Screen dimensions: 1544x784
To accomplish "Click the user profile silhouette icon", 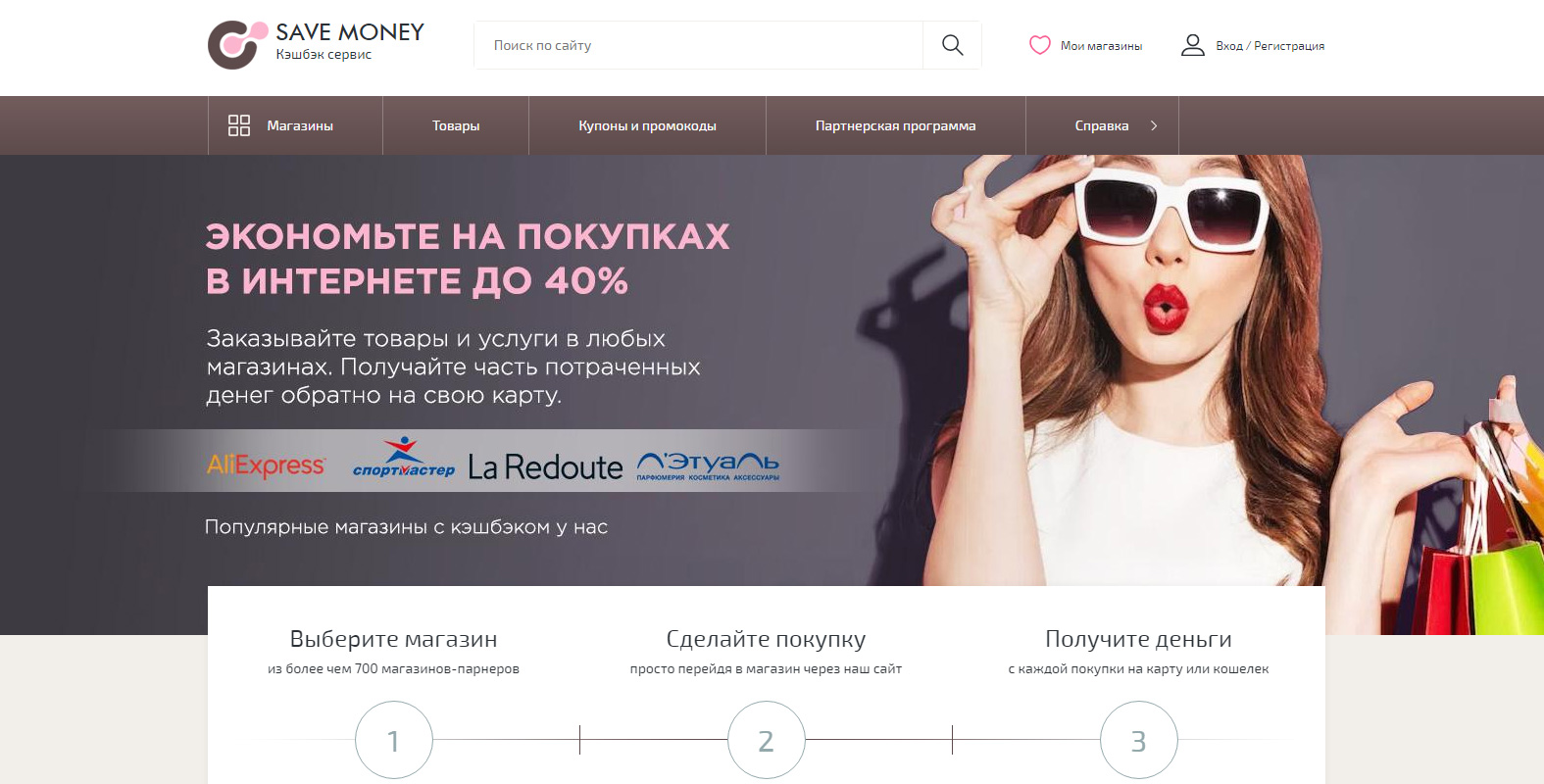I will point(1193,45).
